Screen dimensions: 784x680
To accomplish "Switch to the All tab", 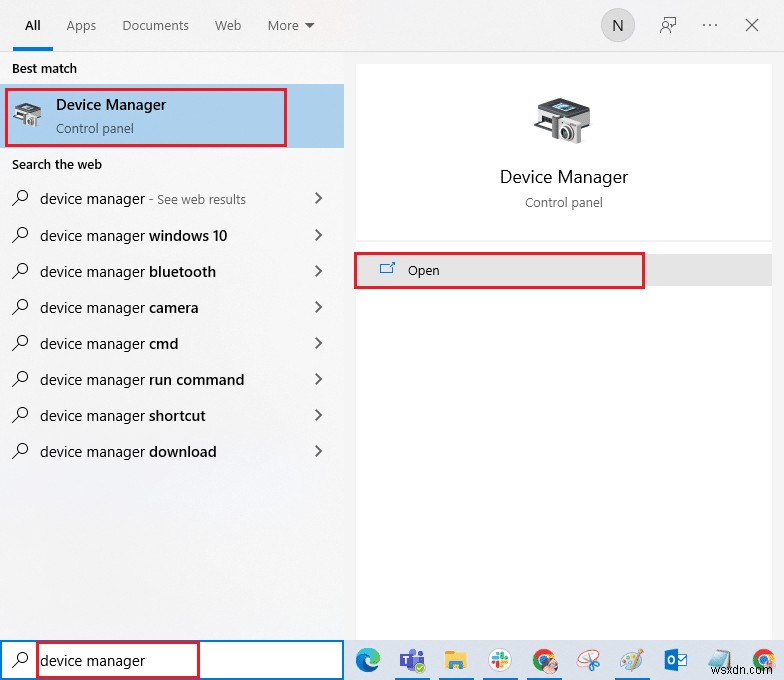I will (33, 26).
